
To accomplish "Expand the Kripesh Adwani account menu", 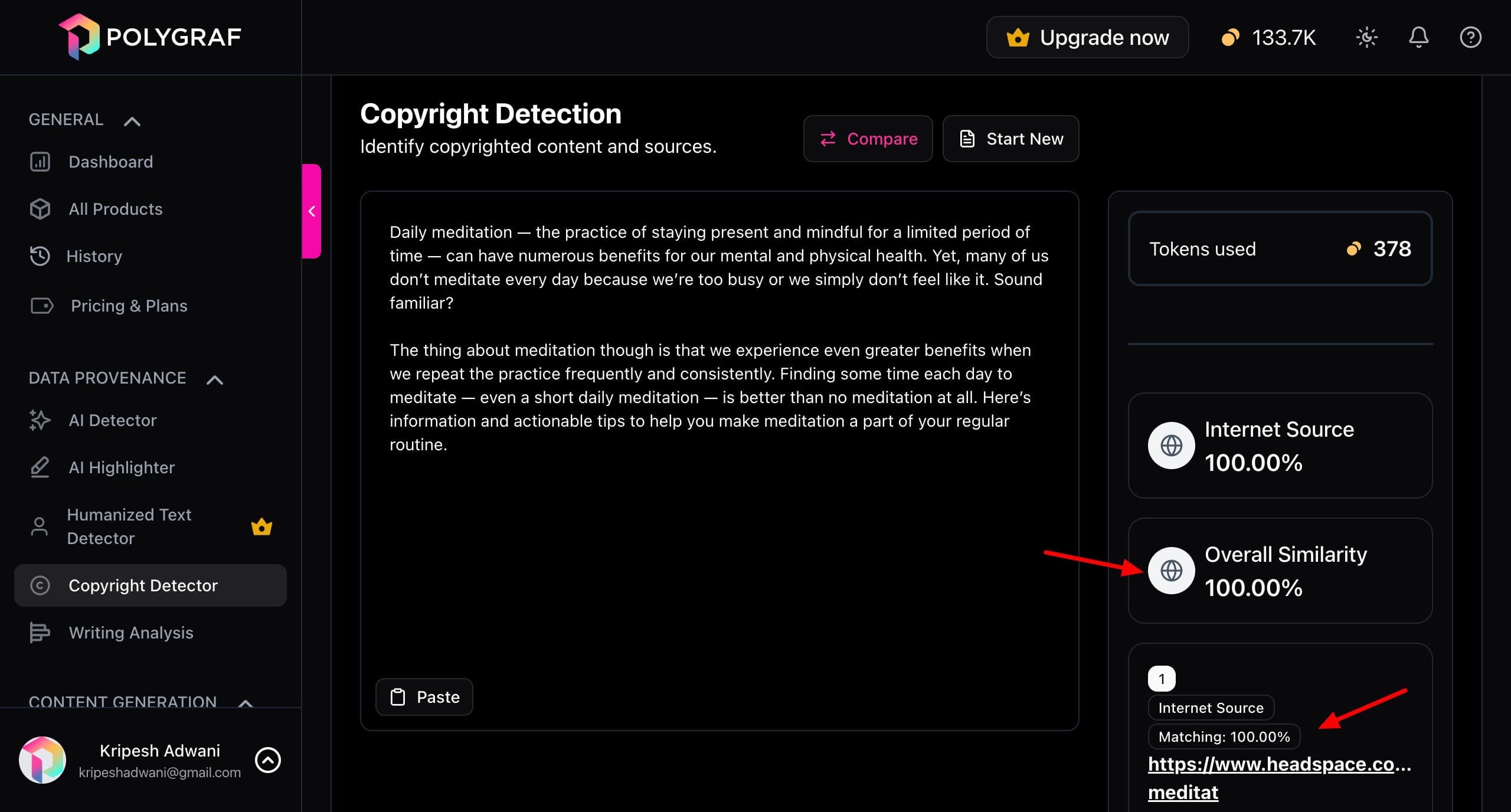I will tap(268, 760).
